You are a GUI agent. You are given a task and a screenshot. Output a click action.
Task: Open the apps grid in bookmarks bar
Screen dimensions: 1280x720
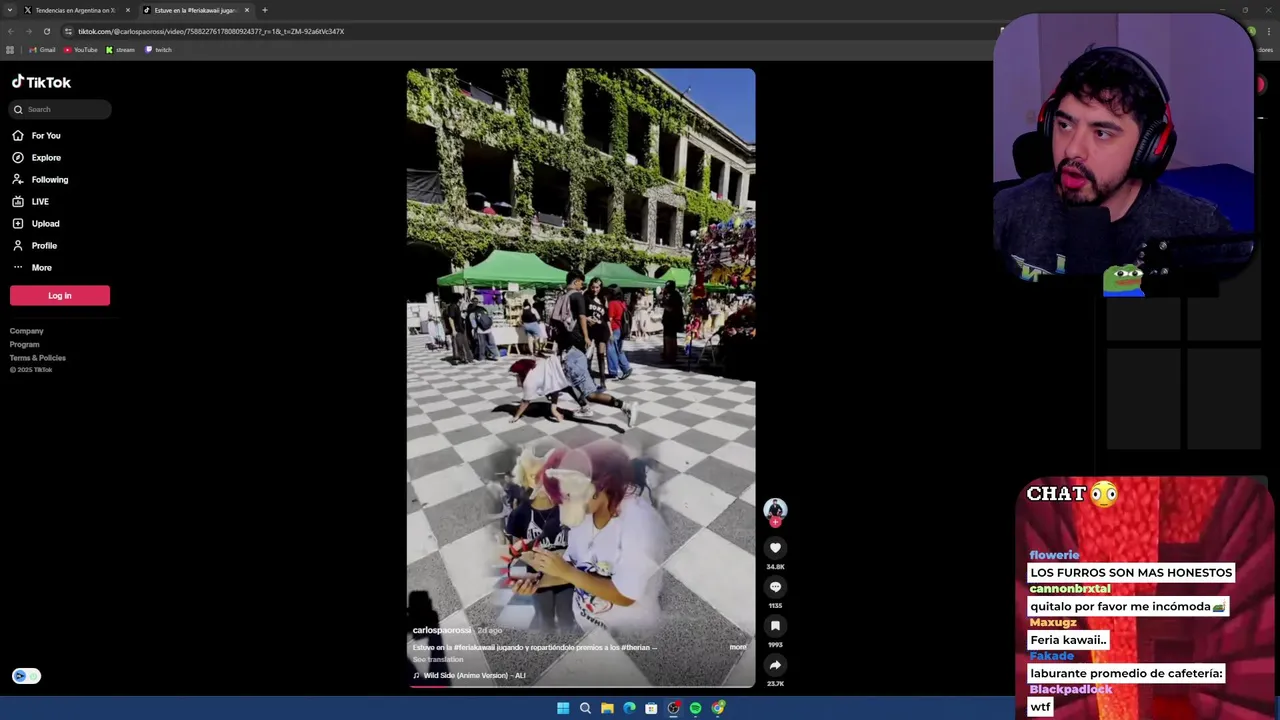point(10,50)
